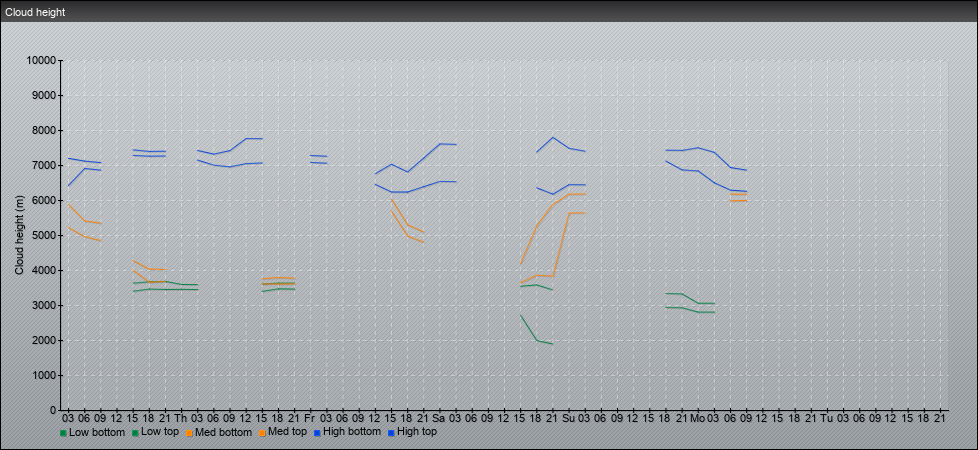Click the 'Cloud height (m)' axis label
The width and height of the screenshot is (978, 450).
click(19, 236)
